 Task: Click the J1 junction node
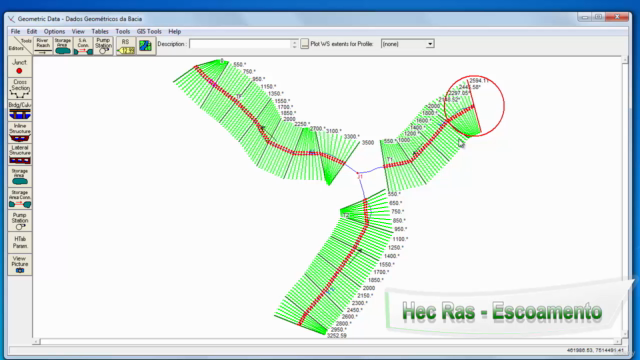[x=359, y=174]
